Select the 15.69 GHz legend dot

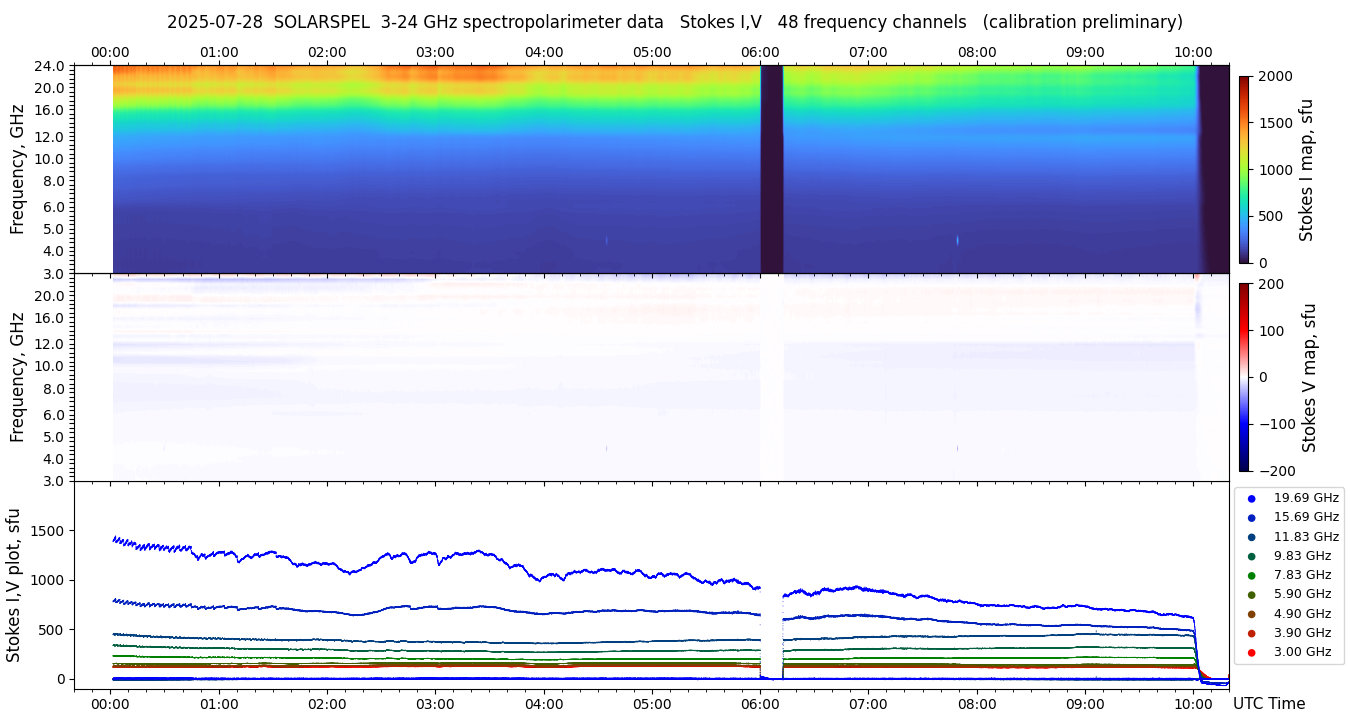tap(1251, 518)
